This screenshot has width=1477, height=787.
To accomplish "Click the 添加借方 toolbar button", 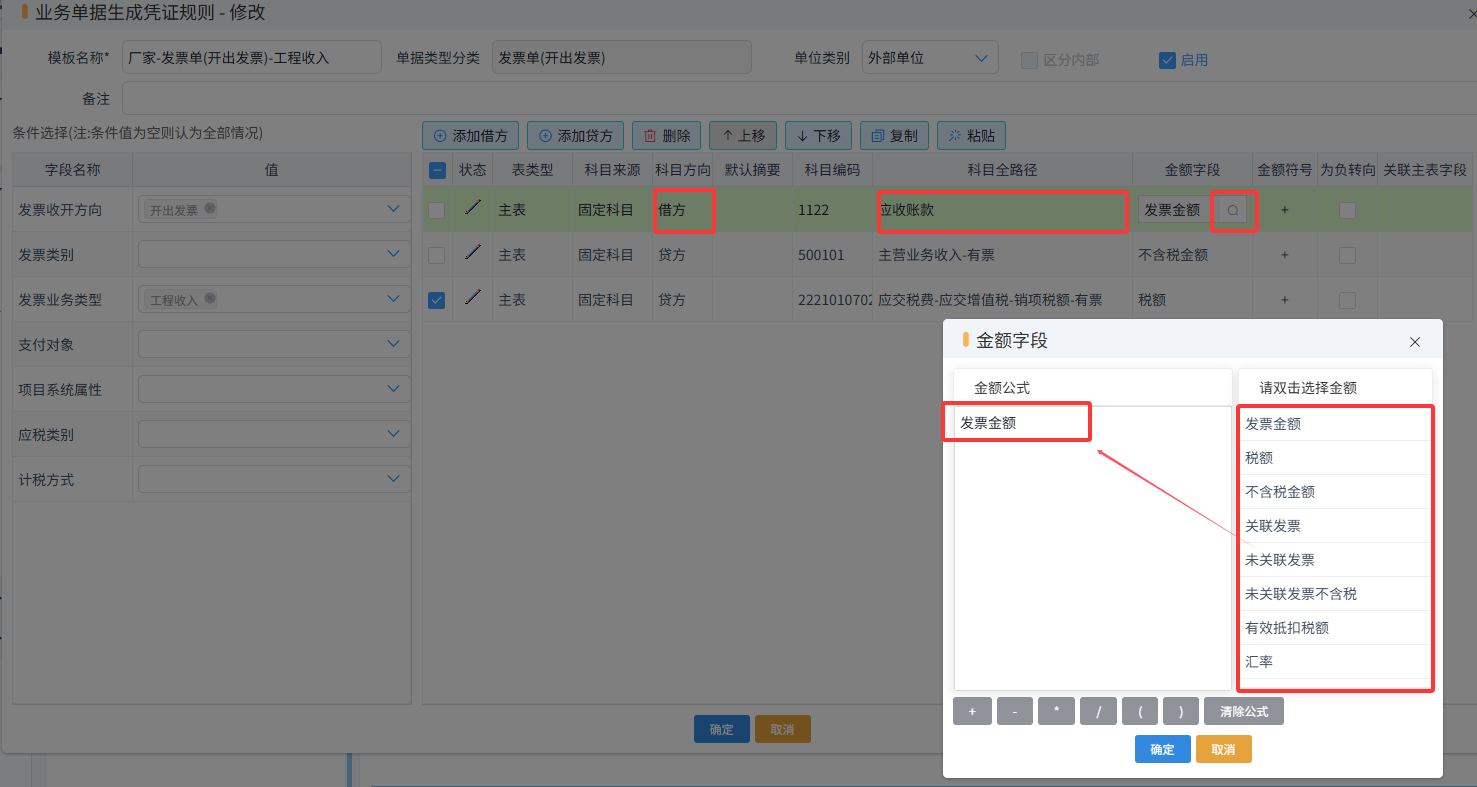I will click(x=470, y=136).
